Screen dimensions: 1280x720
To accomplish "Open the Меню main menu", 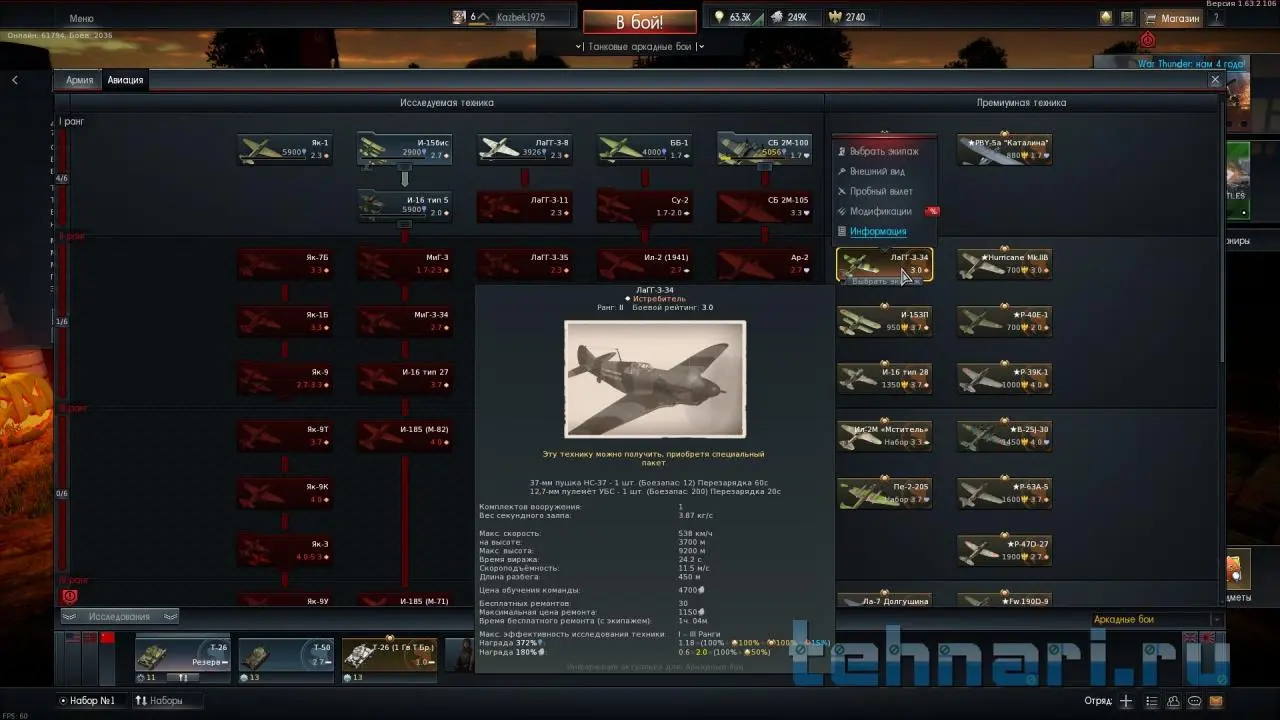I will [x=81, y=18].
